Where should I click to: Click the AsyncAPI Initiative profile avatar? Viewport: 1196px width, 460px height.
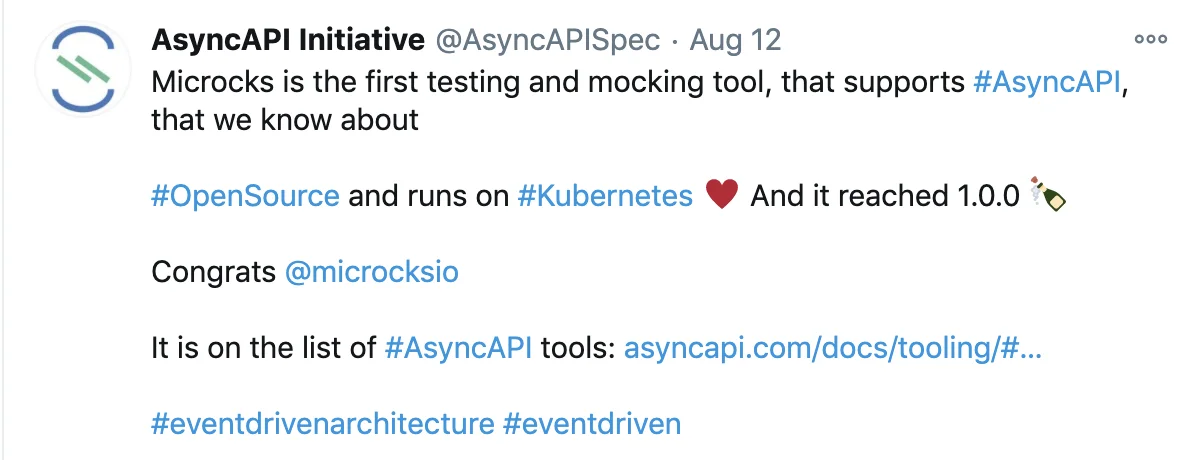[x=84, y=69]
